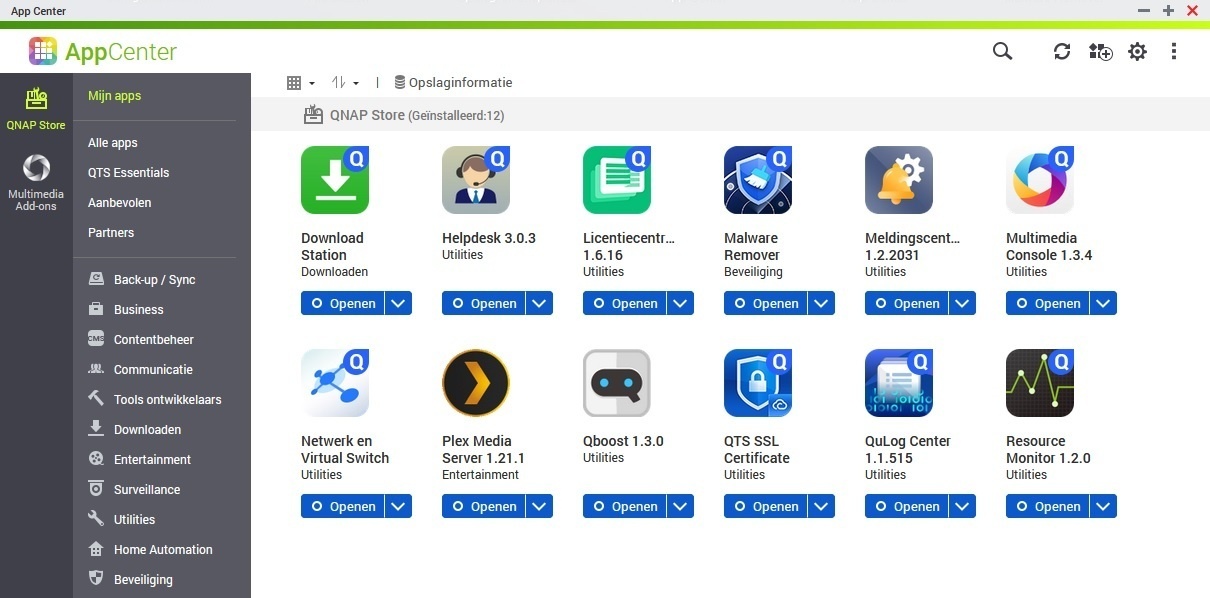Click Openen for Plex Media Server
1210x598 pixels.
coord(484,506)
